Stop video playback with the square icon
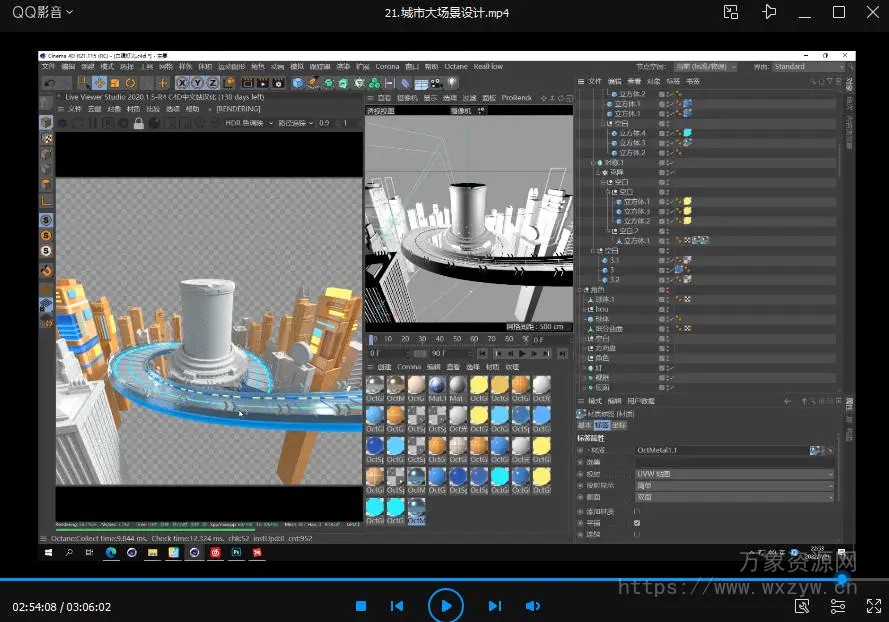 [361, 606]
